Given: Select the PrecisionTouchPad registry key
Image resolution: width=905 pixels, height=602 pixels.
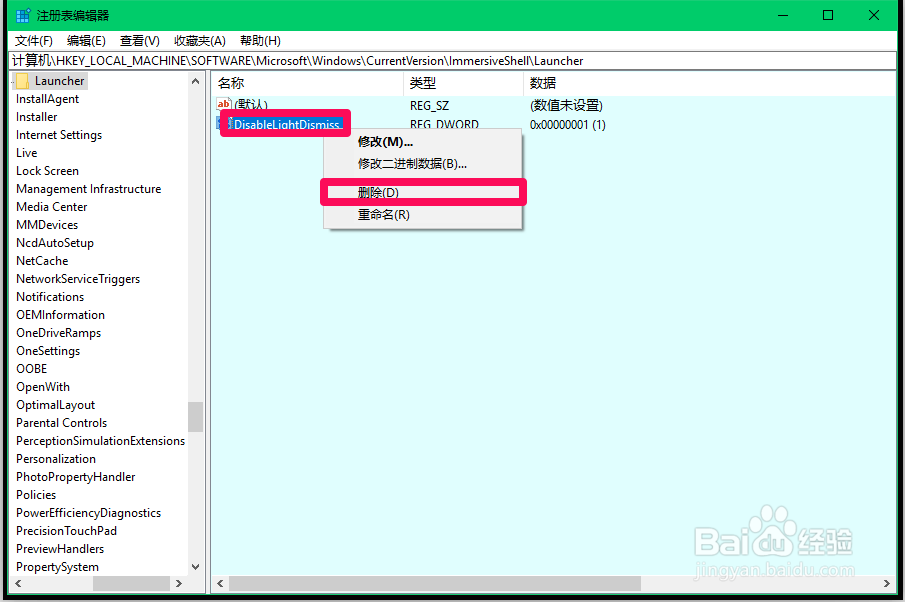Looking at the screenshot, I should (x=66, y=530).
